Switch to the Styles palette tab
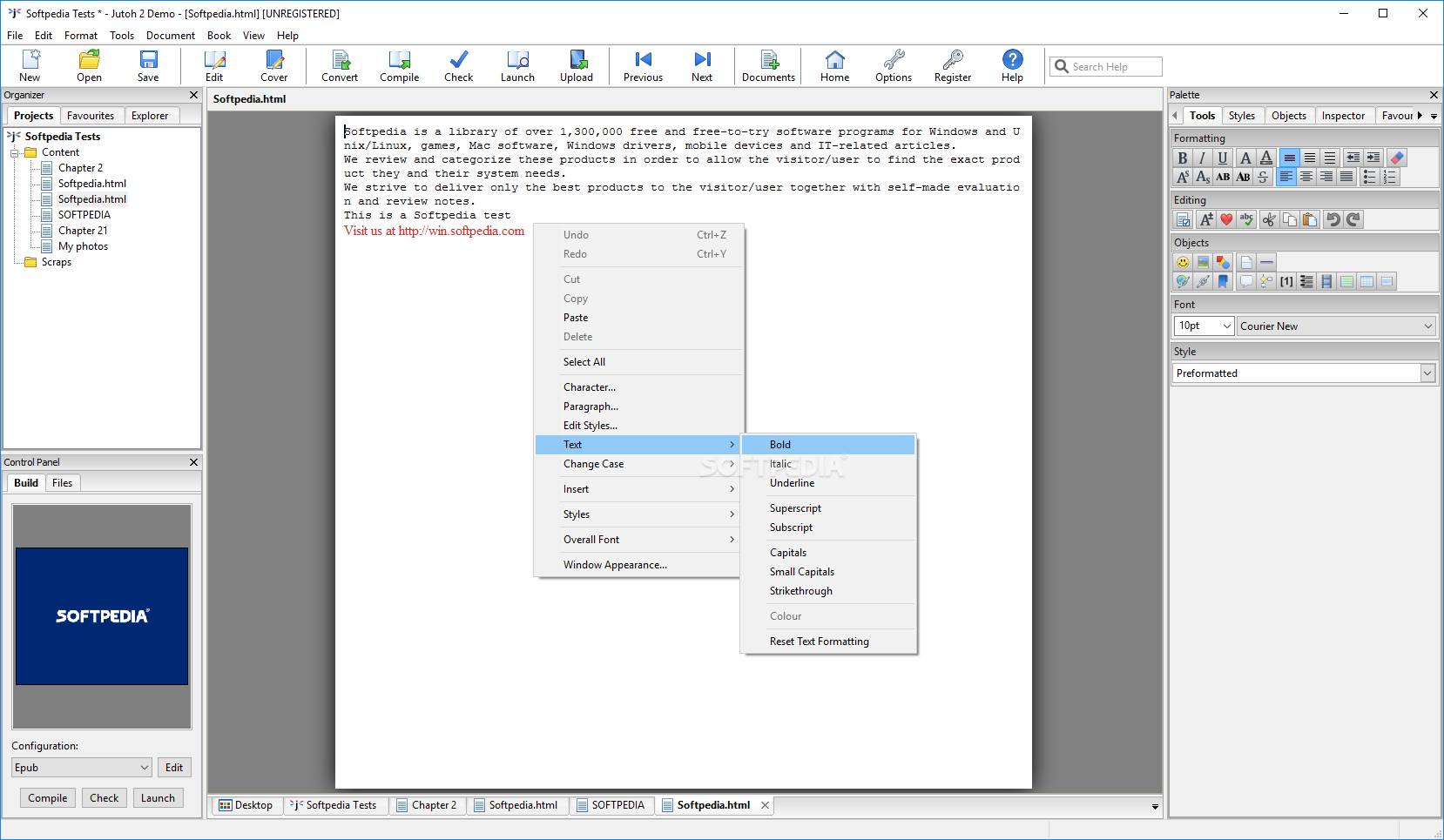The width and height of the screenshot is (1444, 840). 1242,116
